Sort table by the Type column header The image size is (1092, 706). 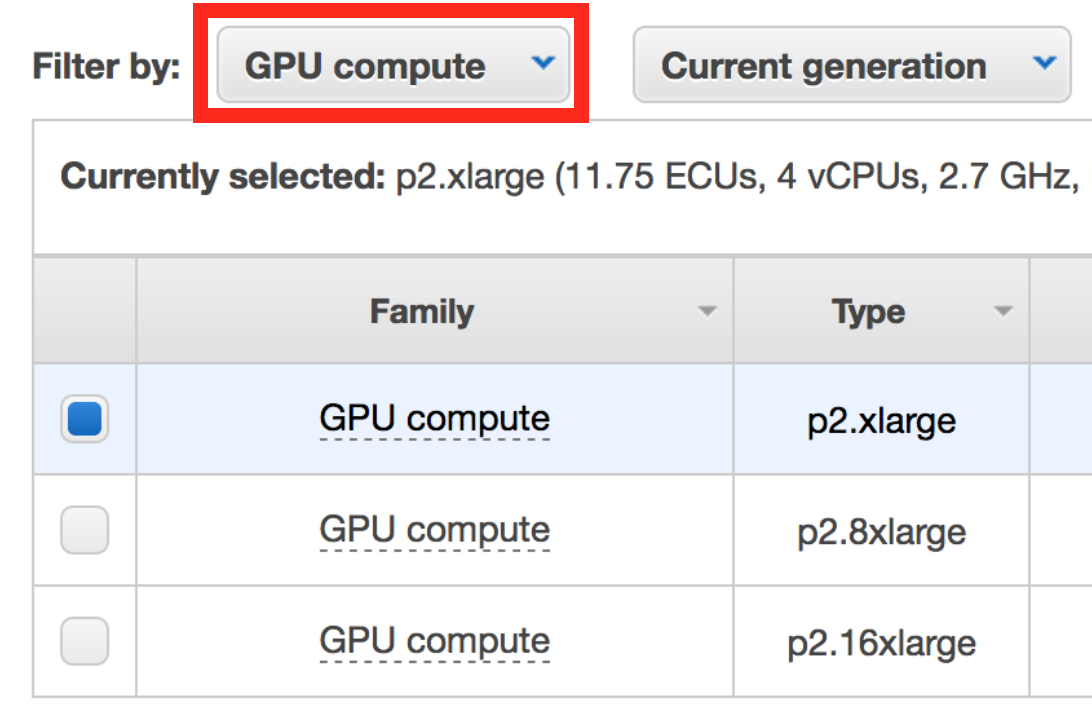coord(868,311)
